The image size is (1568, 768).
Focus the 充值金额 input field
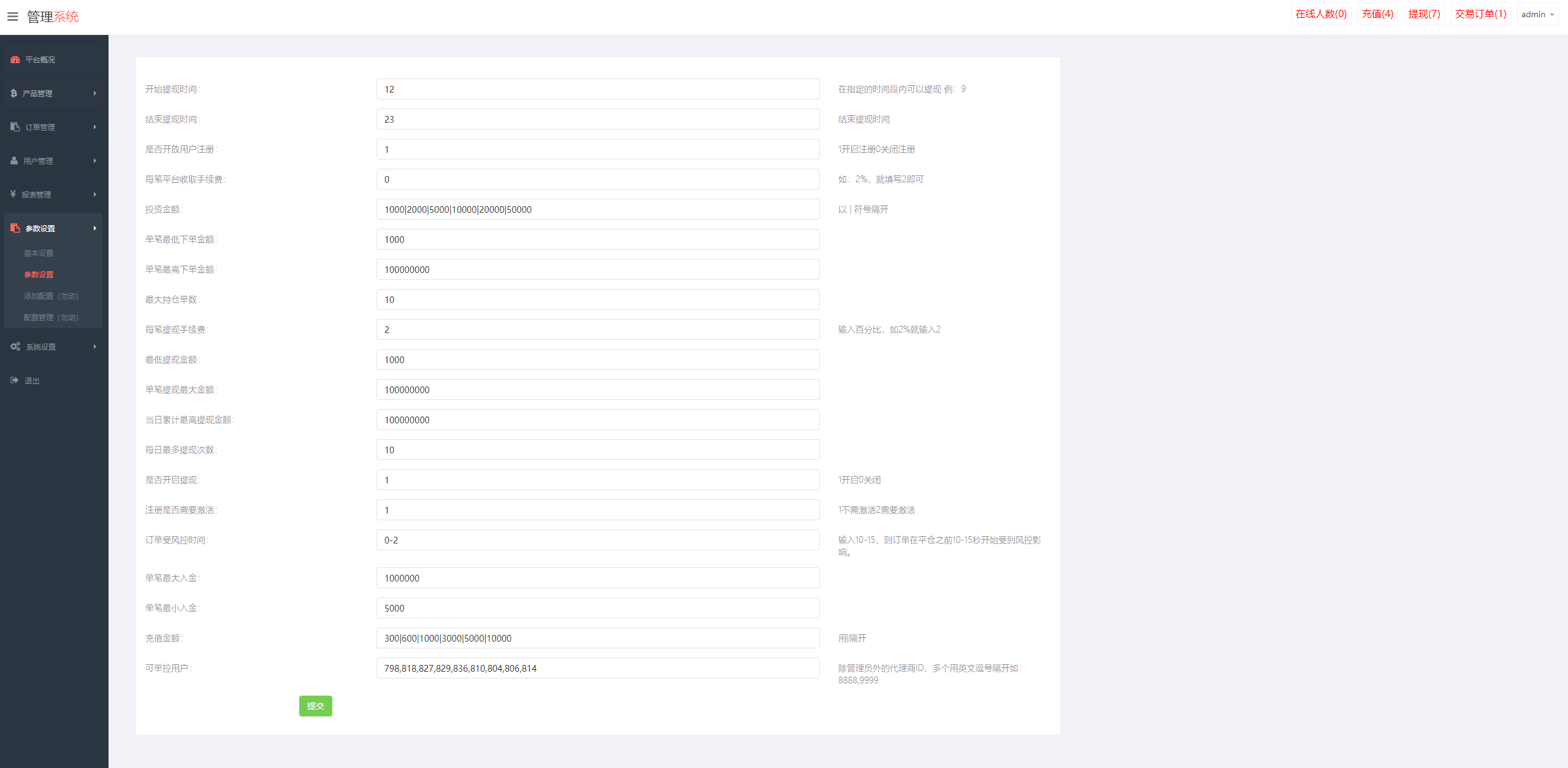coord(598,638)
